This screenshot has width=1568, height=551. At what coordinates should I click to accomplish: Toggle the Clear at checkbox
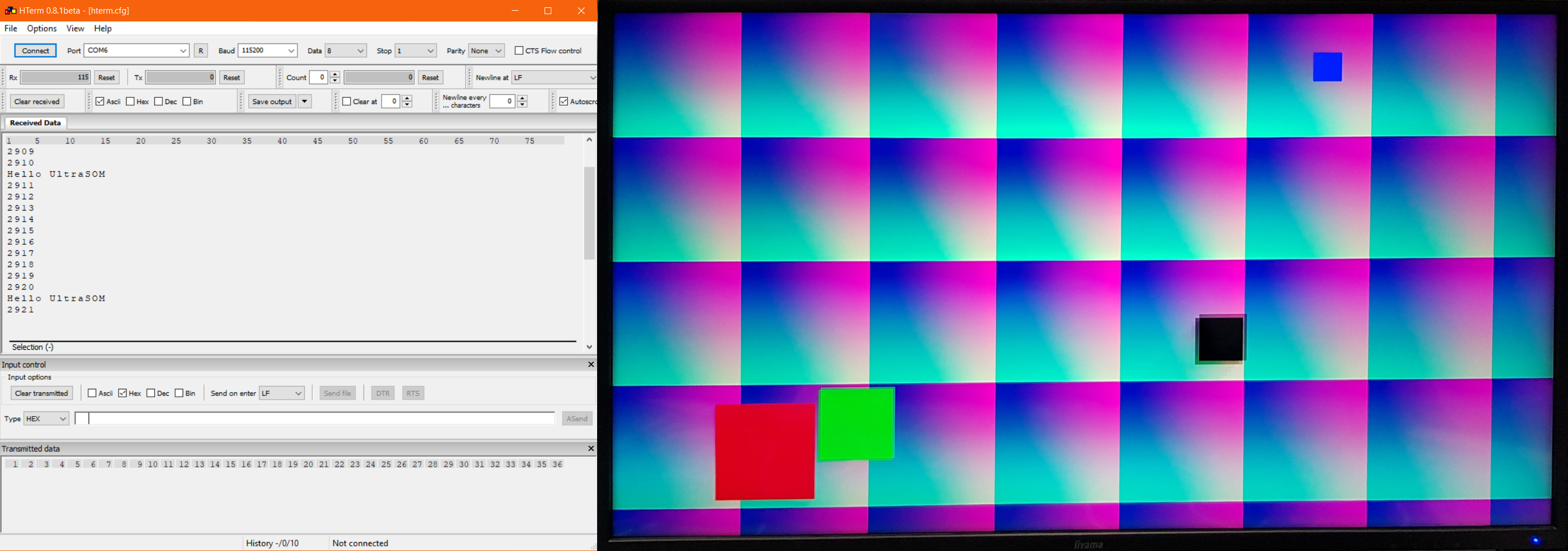coord(347,102)
